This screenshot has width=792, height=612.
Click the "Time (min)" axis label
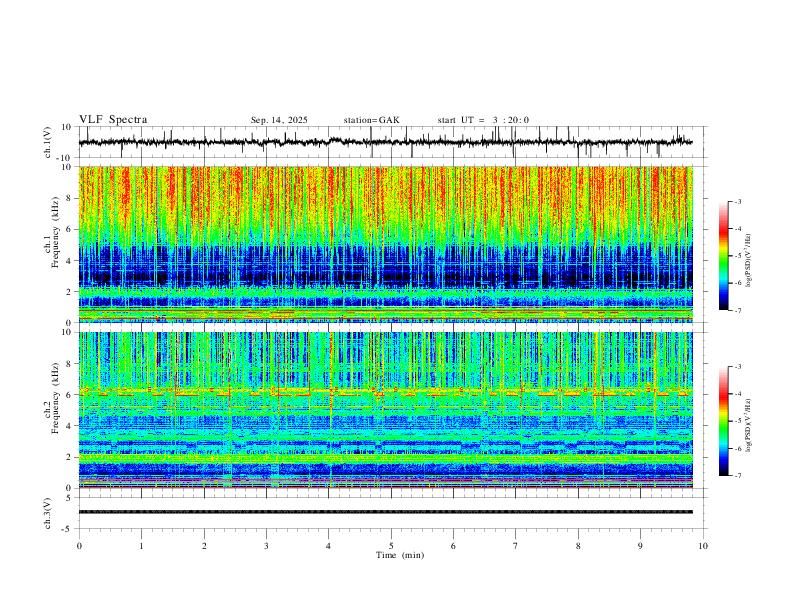coord(400,555)
